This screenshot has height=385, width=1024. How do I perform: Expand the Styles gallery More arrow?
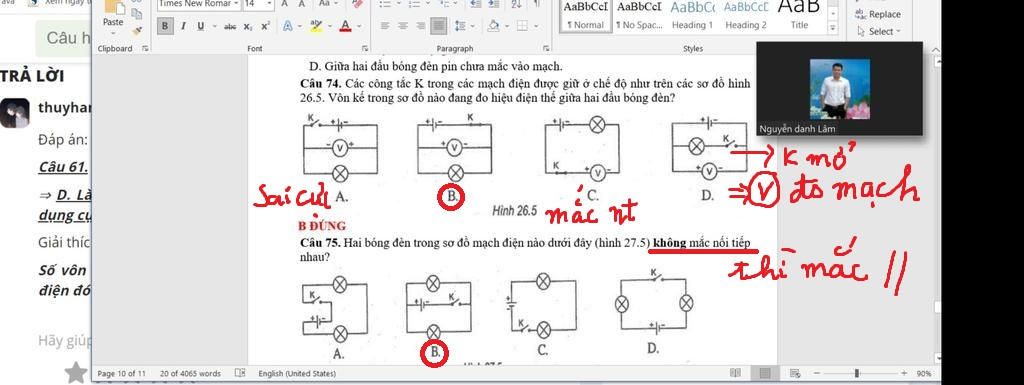(x=832, y=28)
